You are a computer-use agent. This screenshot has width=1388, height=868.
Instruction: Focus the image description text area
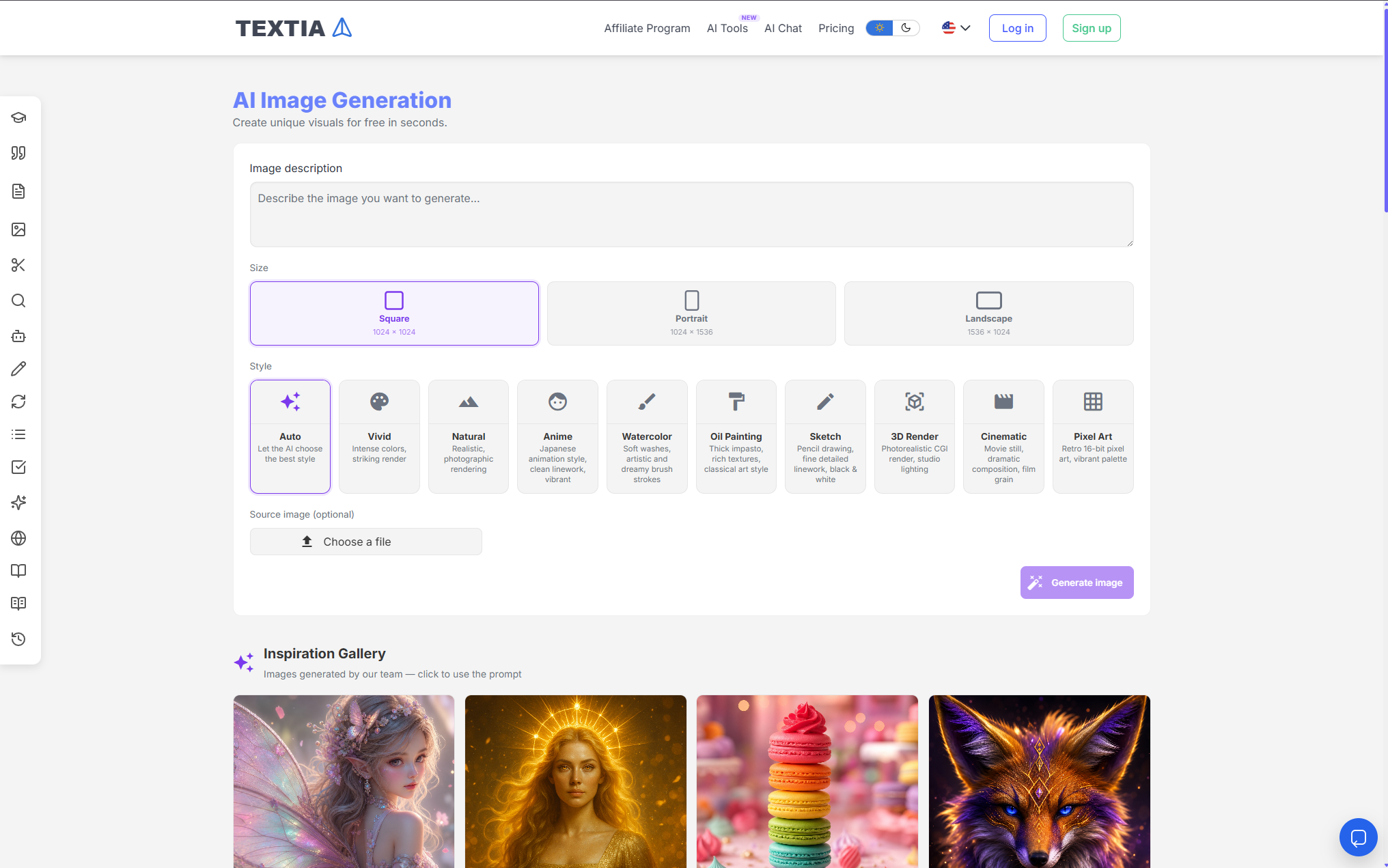coord(691,214)
